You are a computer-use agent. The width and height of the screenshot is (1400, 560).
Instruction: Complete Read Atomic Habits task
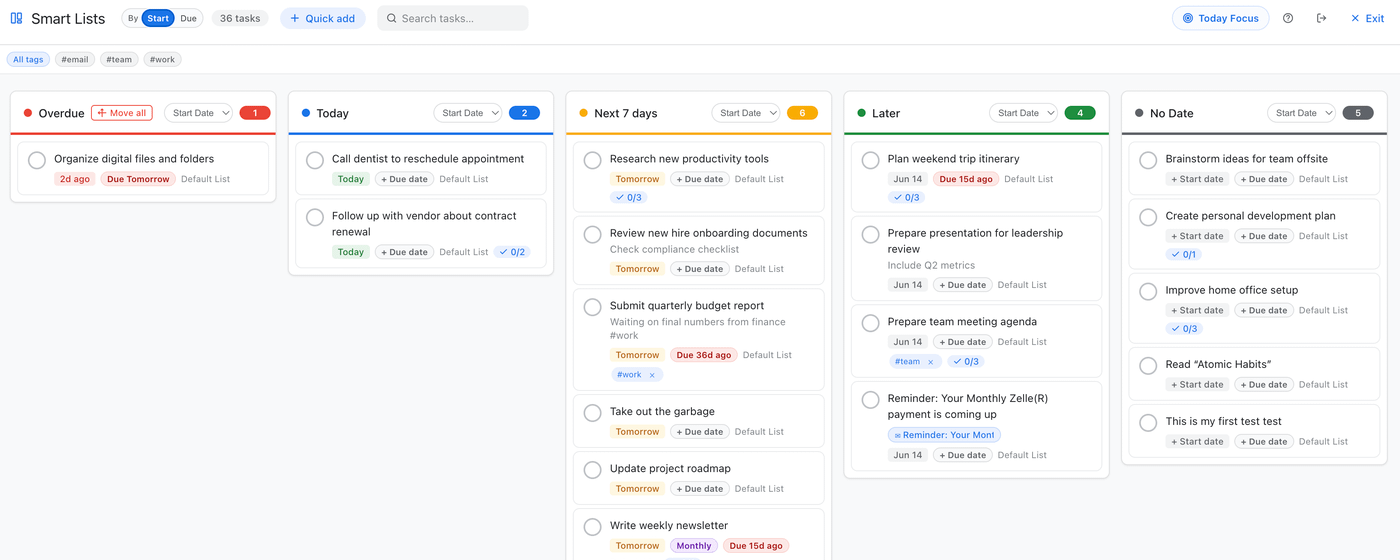(x=1149, y=366)
